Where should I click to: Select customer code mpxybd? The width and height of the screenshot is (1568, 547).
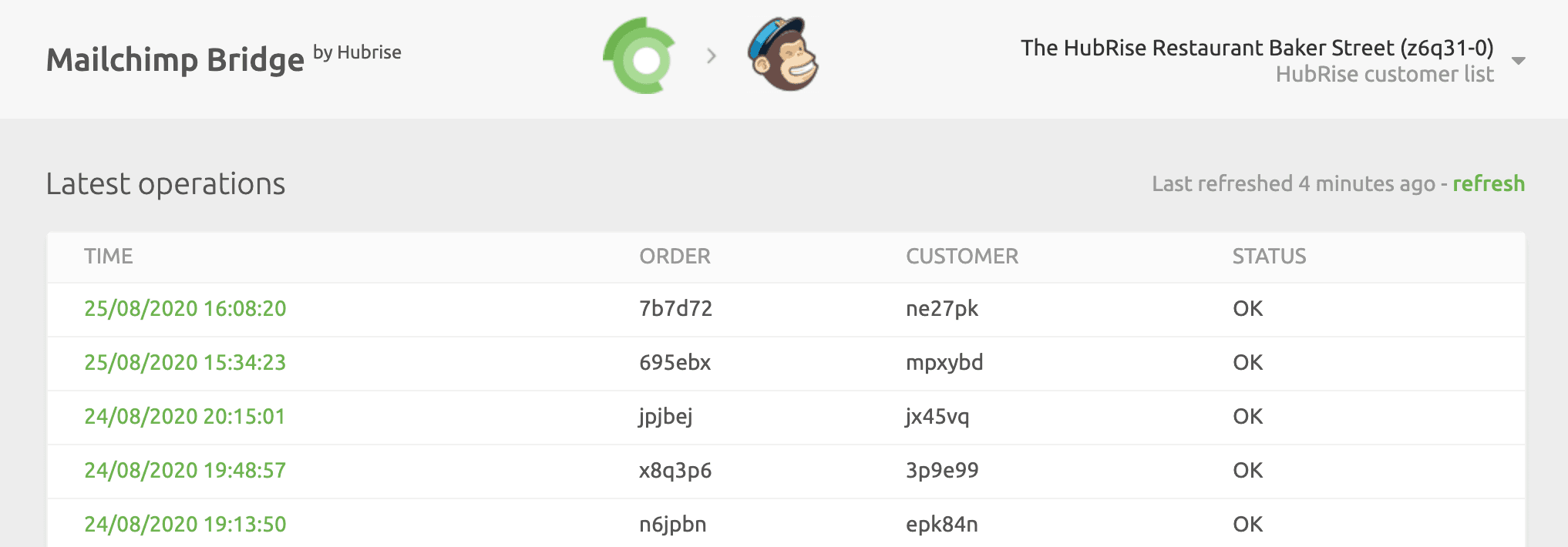pos(944,362)
